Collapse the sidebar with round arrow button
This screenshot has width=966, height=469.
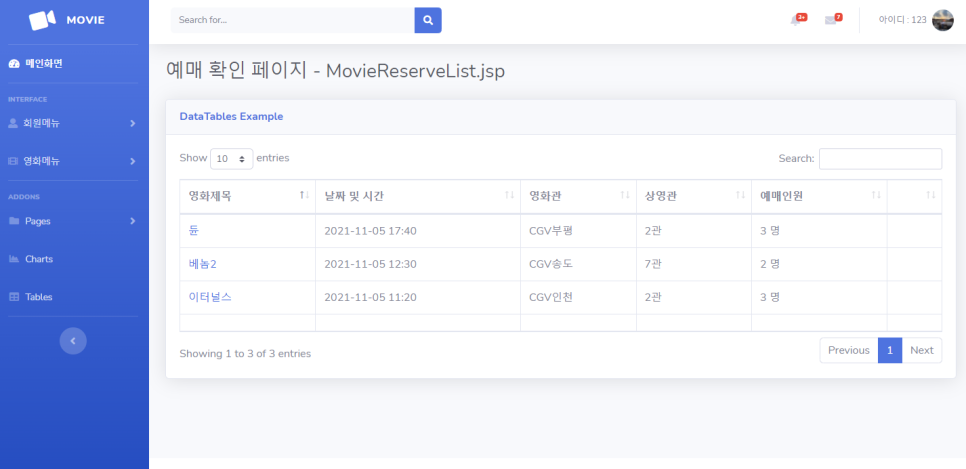point(73,341)
